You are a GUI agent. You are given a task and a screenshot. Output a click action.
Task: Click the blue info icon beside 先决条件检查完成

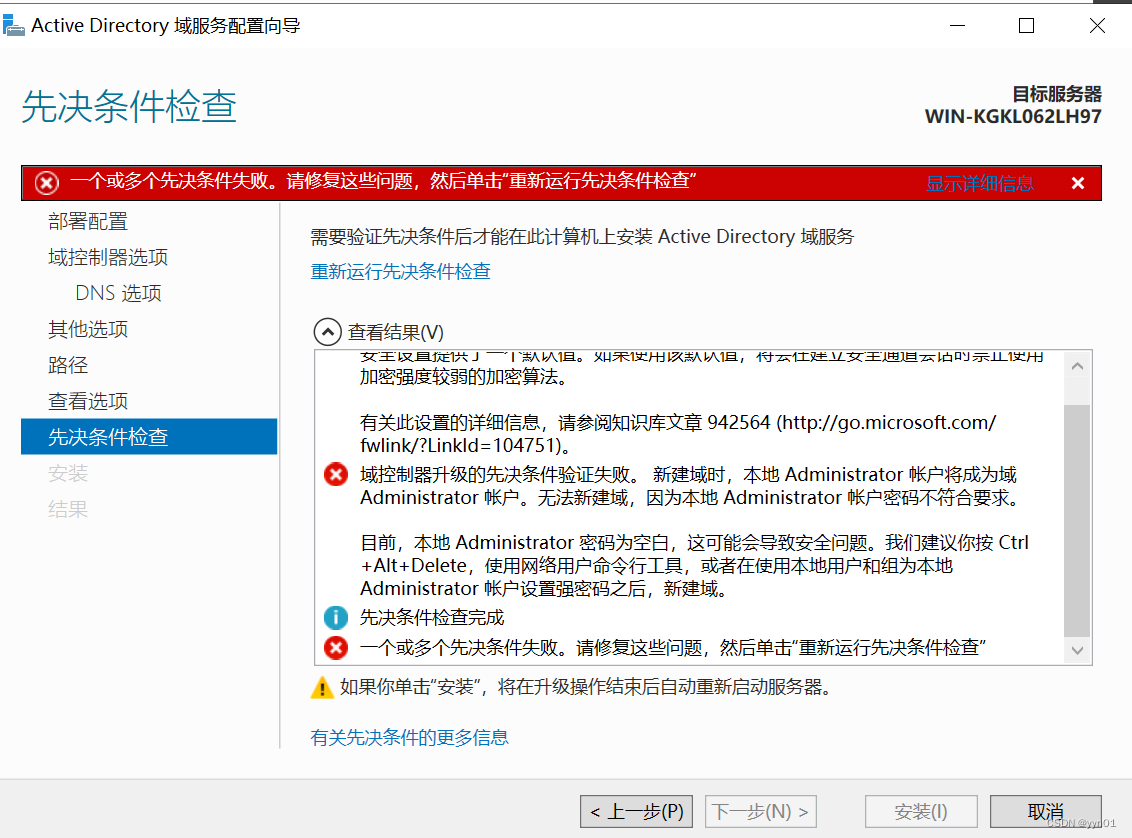coord(336,617)
